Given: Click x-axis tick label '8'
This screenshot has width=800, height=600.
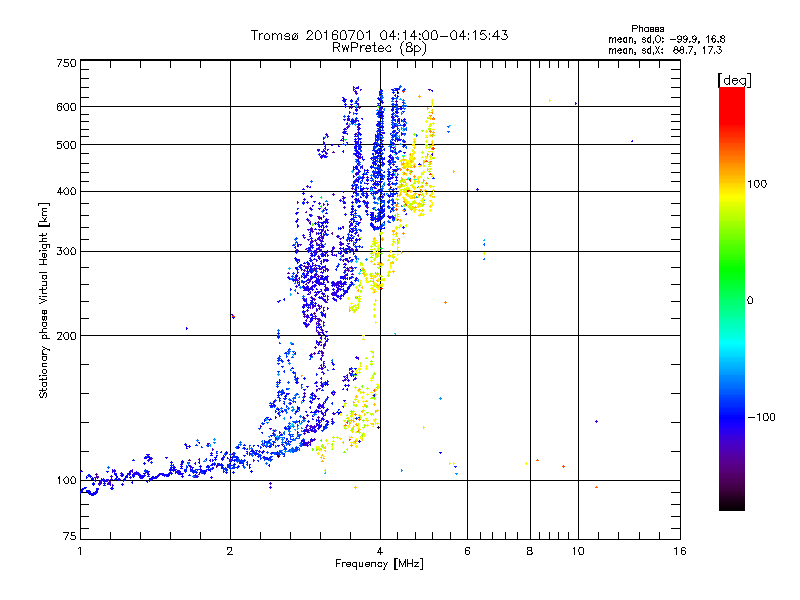Looking at the screenshot, I should pyautogui.click(x=530, y=551).
